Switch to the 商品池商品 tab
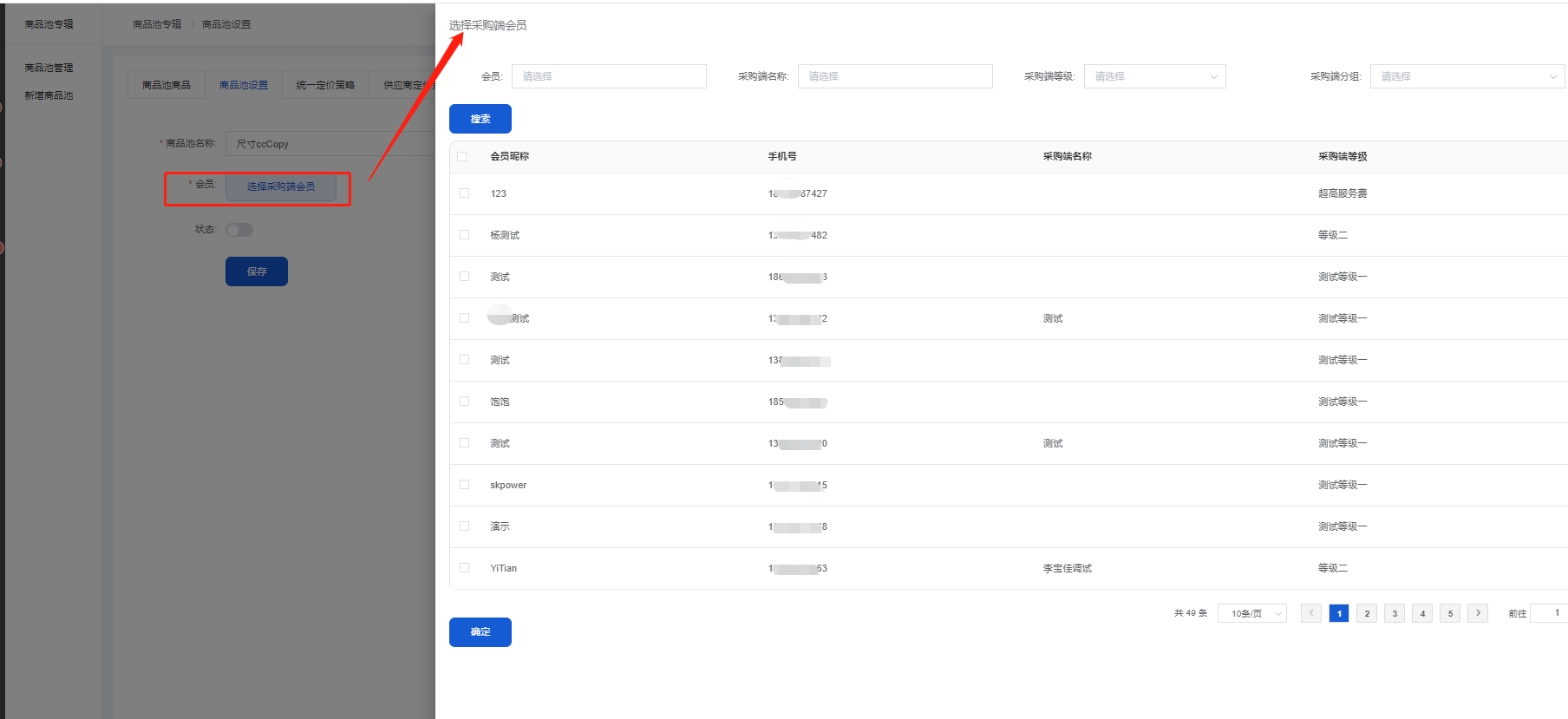Image resolution: width=1568 pixels, height=719 pixels. [x=167, y=85]
